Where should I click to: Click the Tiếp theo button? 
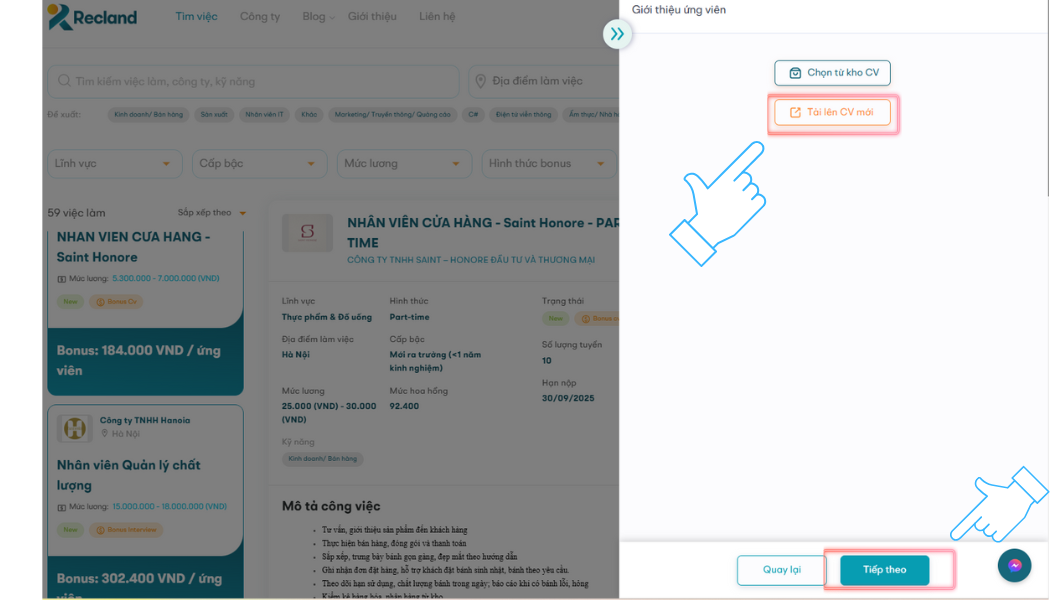[x=885, y=570]
